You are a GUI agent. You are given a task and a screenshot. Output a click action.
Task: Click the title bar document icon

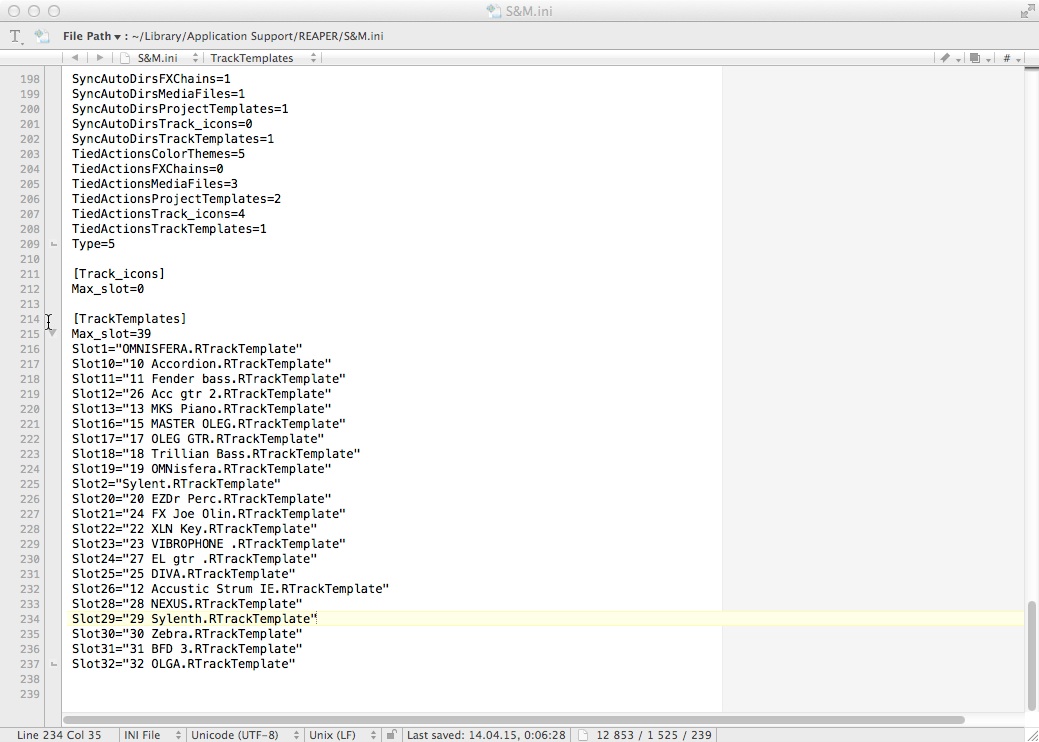[493, 11]
